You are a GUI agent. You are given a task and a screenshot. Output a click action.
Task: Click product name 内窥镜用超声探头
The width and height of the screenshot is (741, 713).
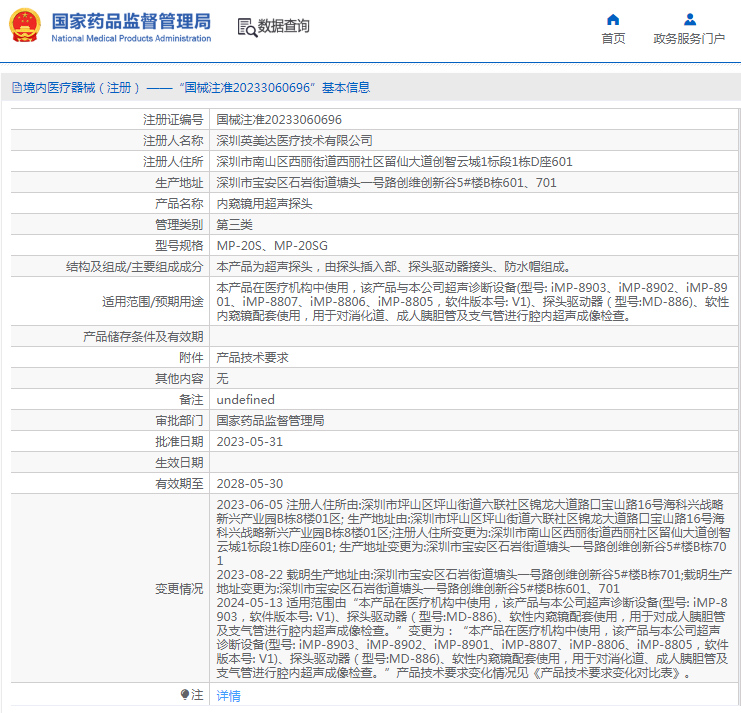coord(264,204)
